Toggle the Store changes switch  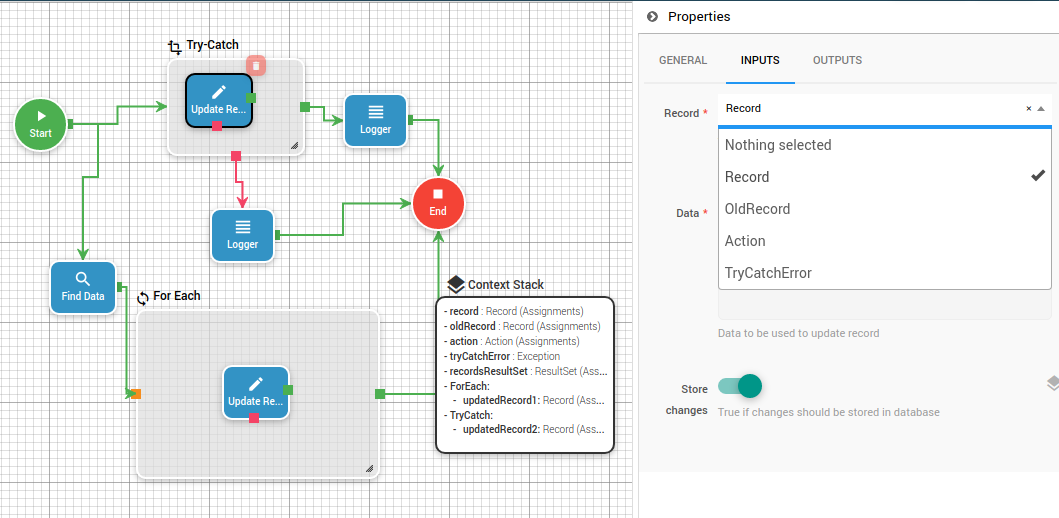740,386
